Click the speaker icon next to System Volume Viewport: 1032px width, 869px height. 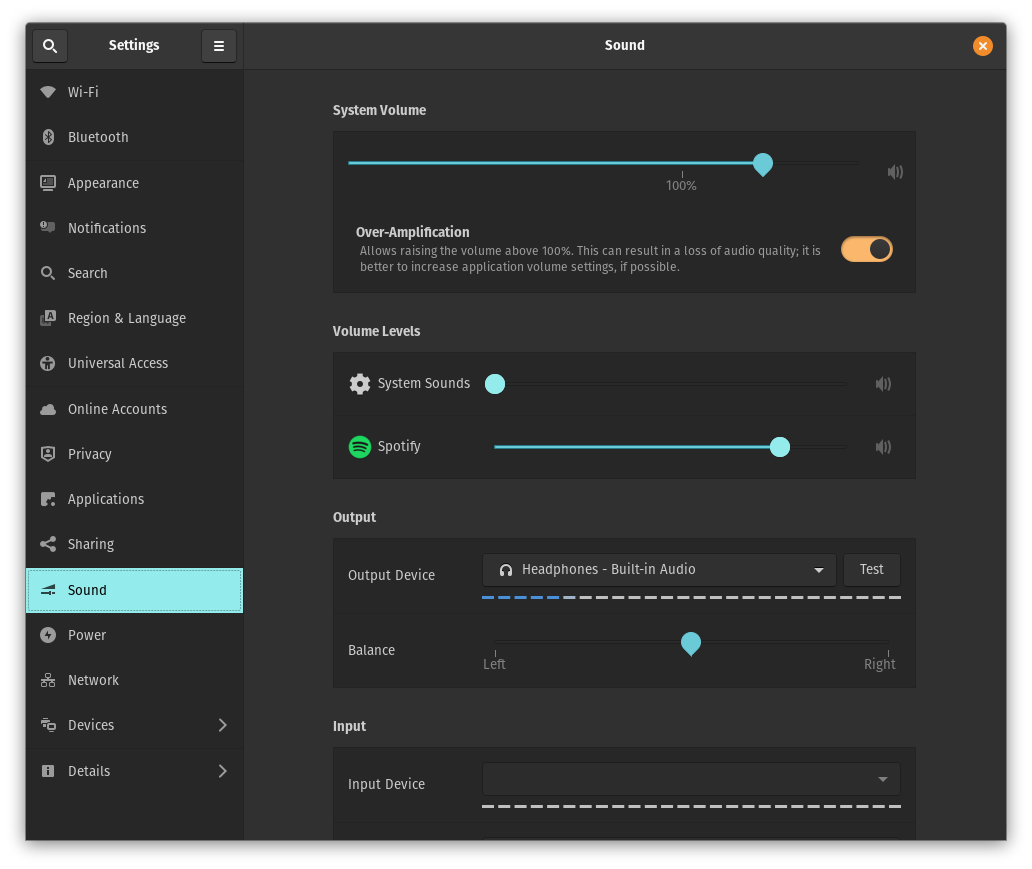click(895, 171)
